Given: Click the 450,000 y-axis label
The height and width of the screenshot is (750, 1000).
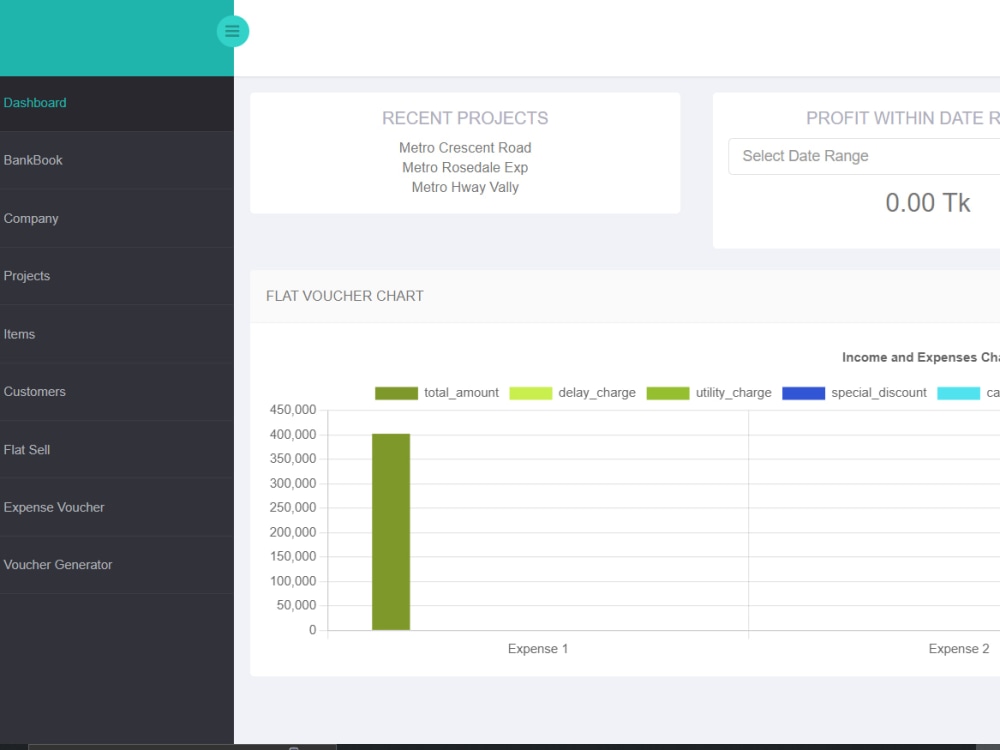Looking at the screenshot, I should tap(293, 409).
